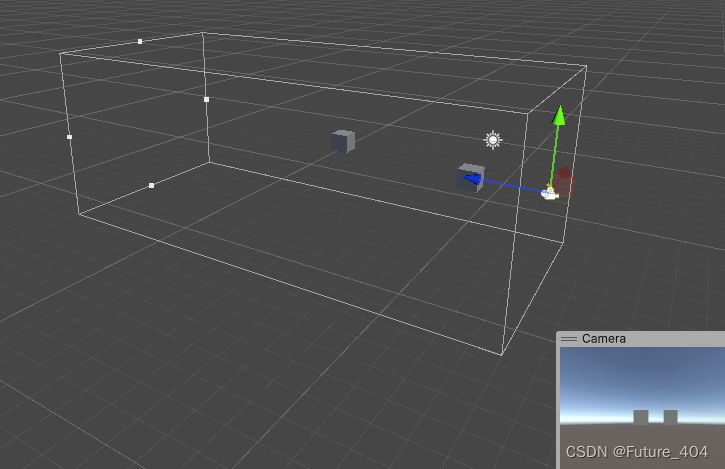Click the frustum handle on top edge
This screenshot has width=725, height=469.
(140, 42)
